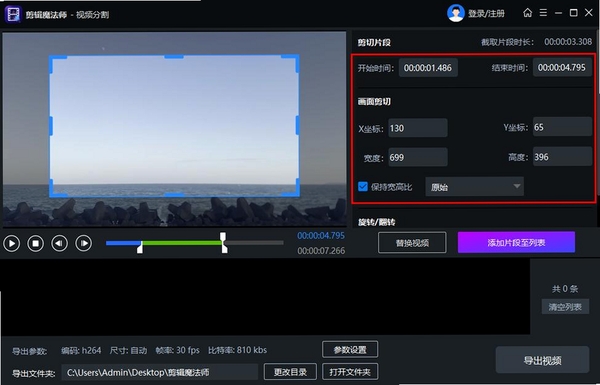Click the 更改目录 button
Screen dimensions: 600x385
[x=290, y=372]
